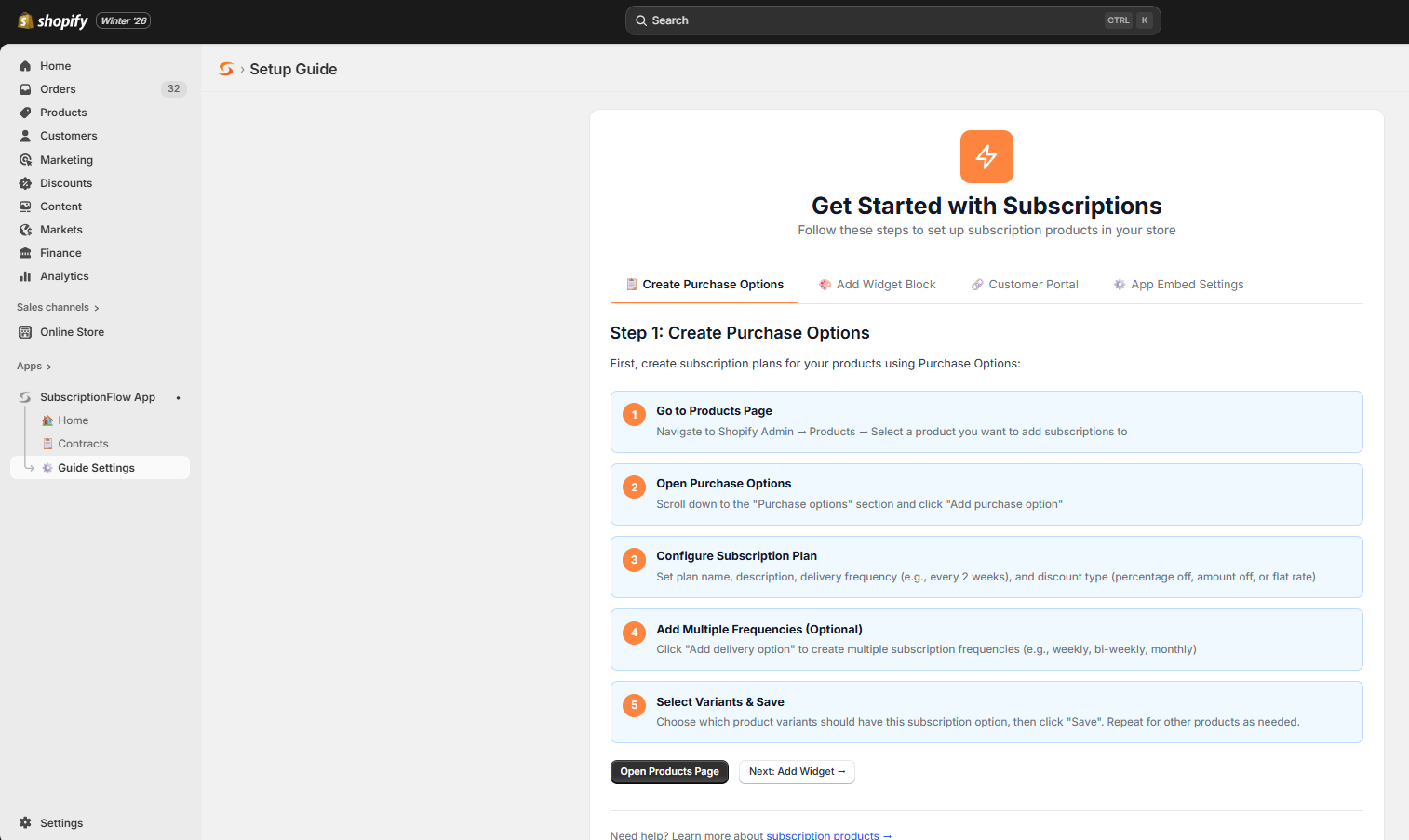The image size is (1409, 840).
Task: Select Guide Settings in app menu
Action: (x=100, y=468)
